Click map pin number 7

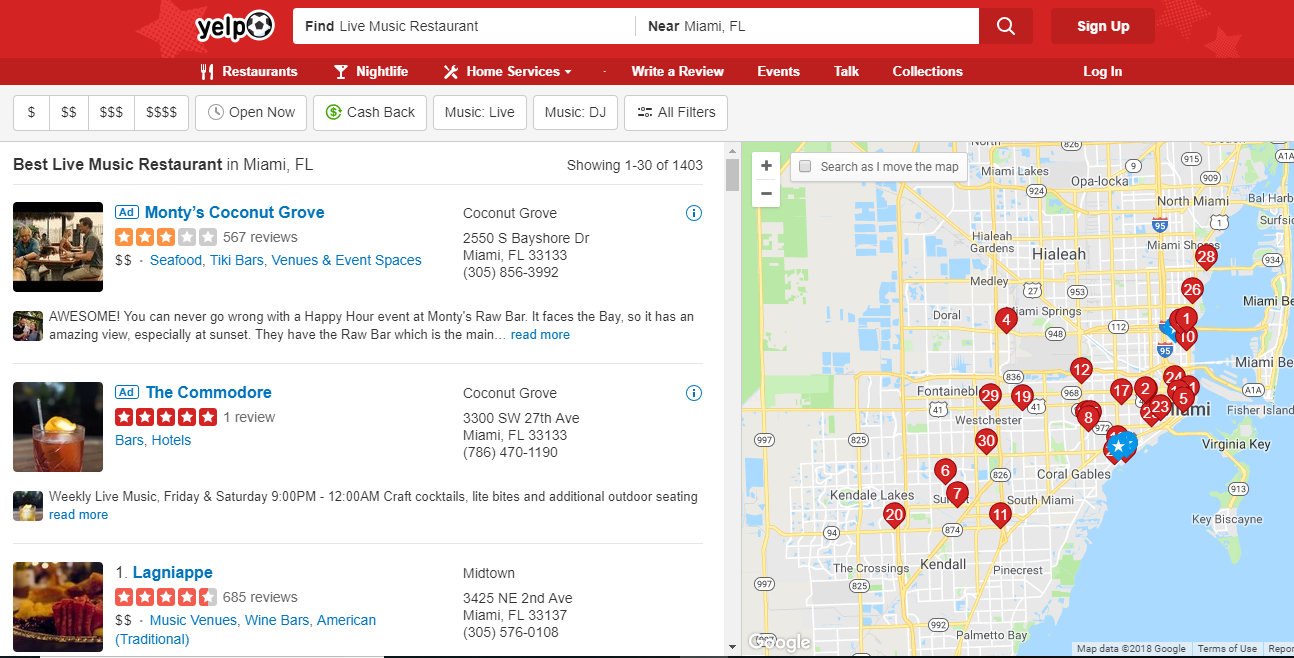(x=957, y=493)
